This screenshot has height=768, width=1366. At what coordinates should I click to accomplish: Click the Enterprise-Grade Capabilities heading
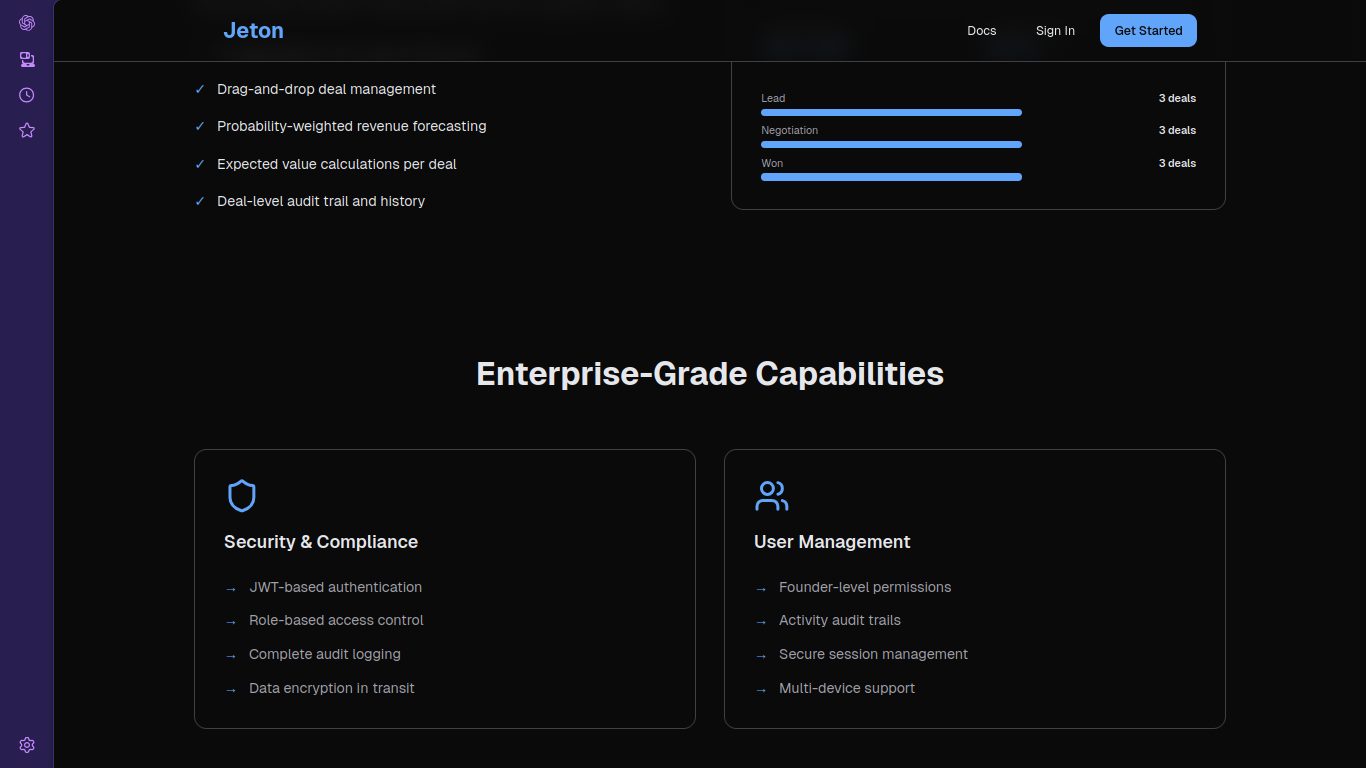[710, 374]
